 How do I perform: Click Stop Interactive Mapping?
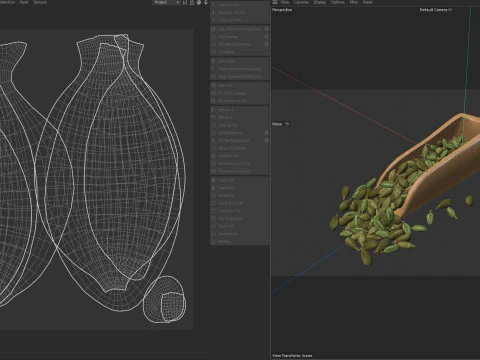tap(240, 77)
